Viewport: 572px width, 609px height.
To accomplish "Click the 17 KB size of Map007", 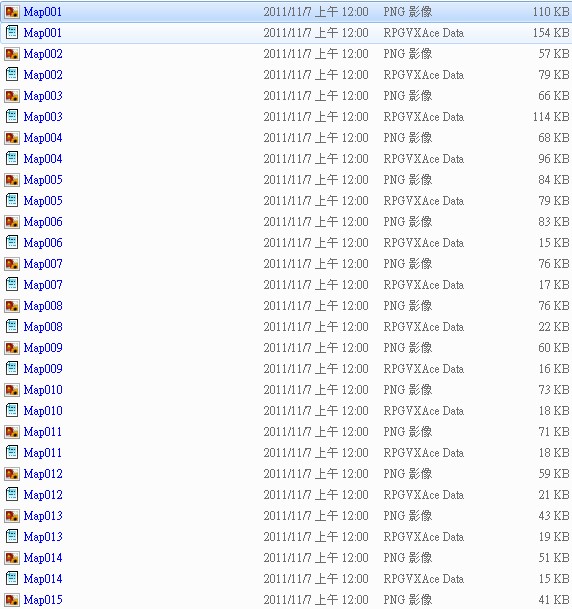I will [x=554, y=284].
